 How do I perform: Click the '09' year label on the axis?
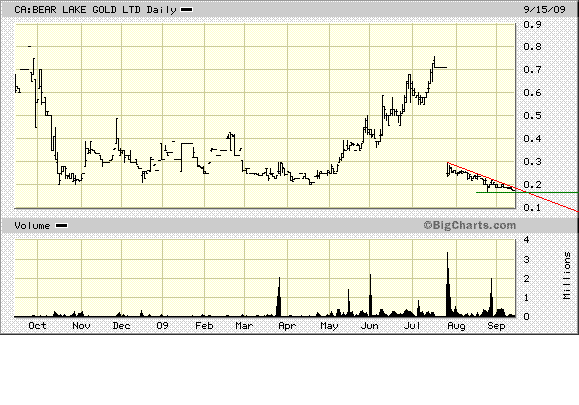pos(162,326)
